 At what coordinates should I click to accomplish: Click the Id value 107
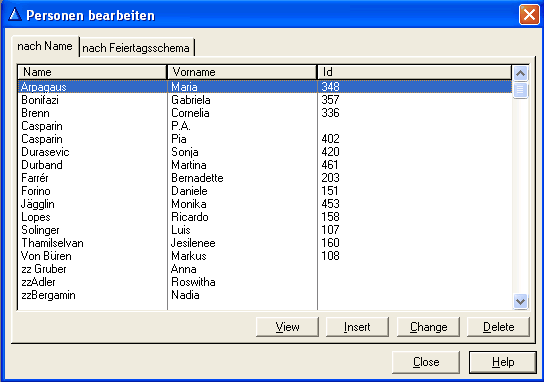click(330, 230)
